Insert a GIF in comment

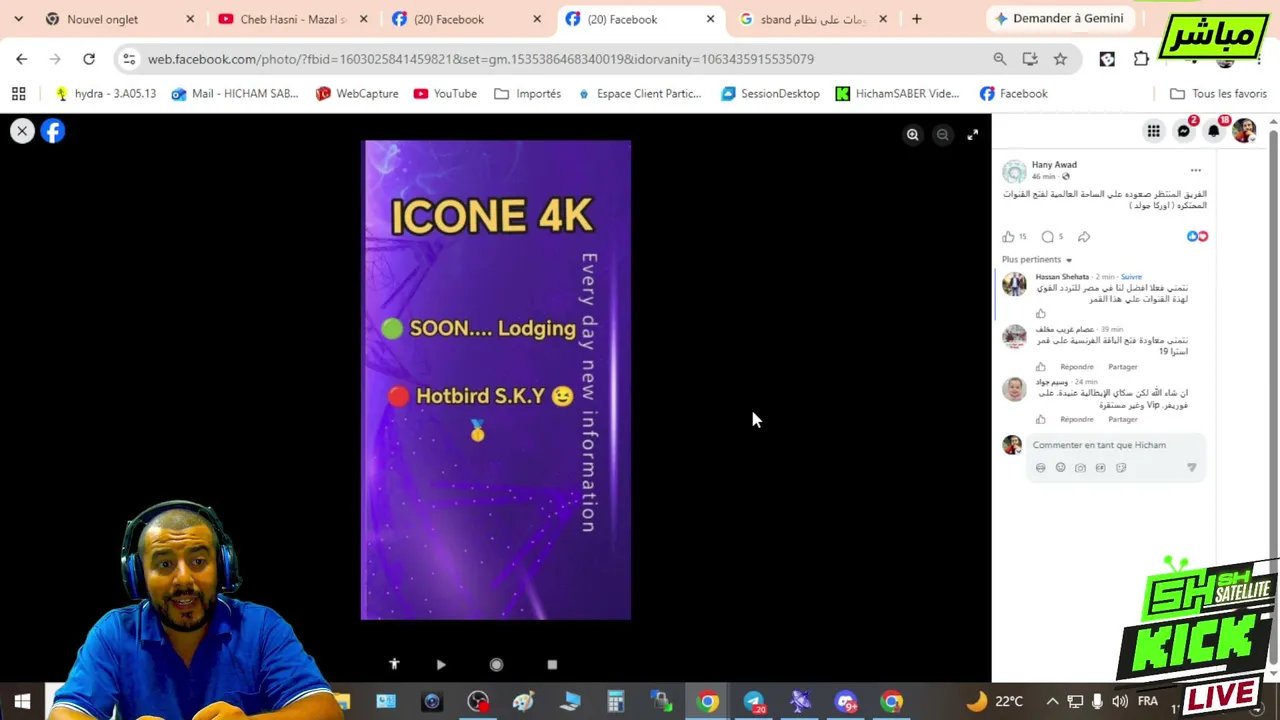point(1101,468)
